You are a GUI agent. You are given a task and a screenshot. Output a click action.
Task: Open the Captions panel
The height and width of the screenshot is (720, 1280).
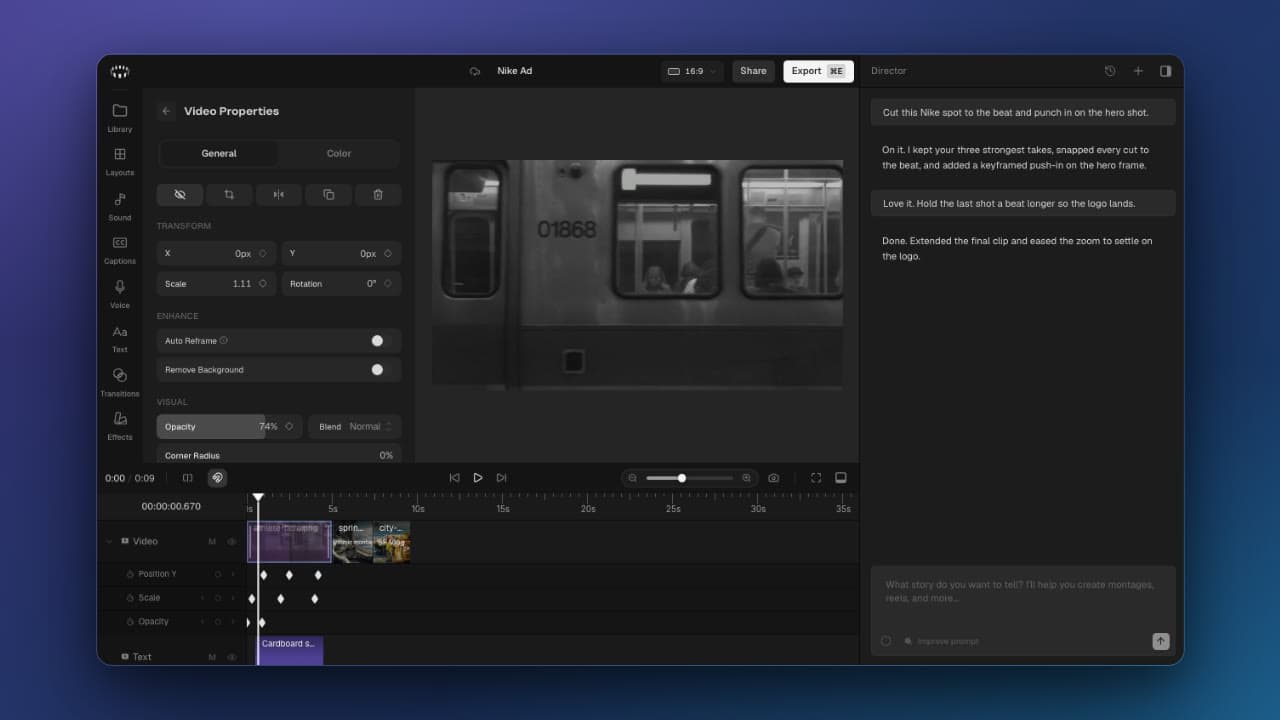coord(119,249)
